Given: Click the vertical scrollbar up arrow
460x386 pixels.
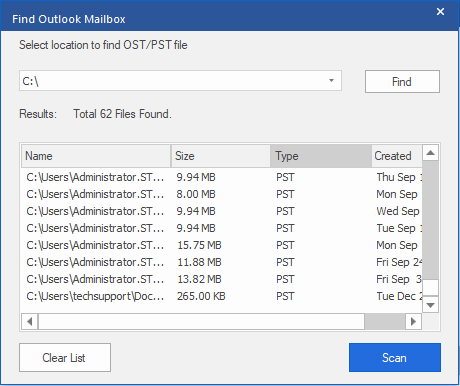Looking at the screenshot, I should coord(430,153).
